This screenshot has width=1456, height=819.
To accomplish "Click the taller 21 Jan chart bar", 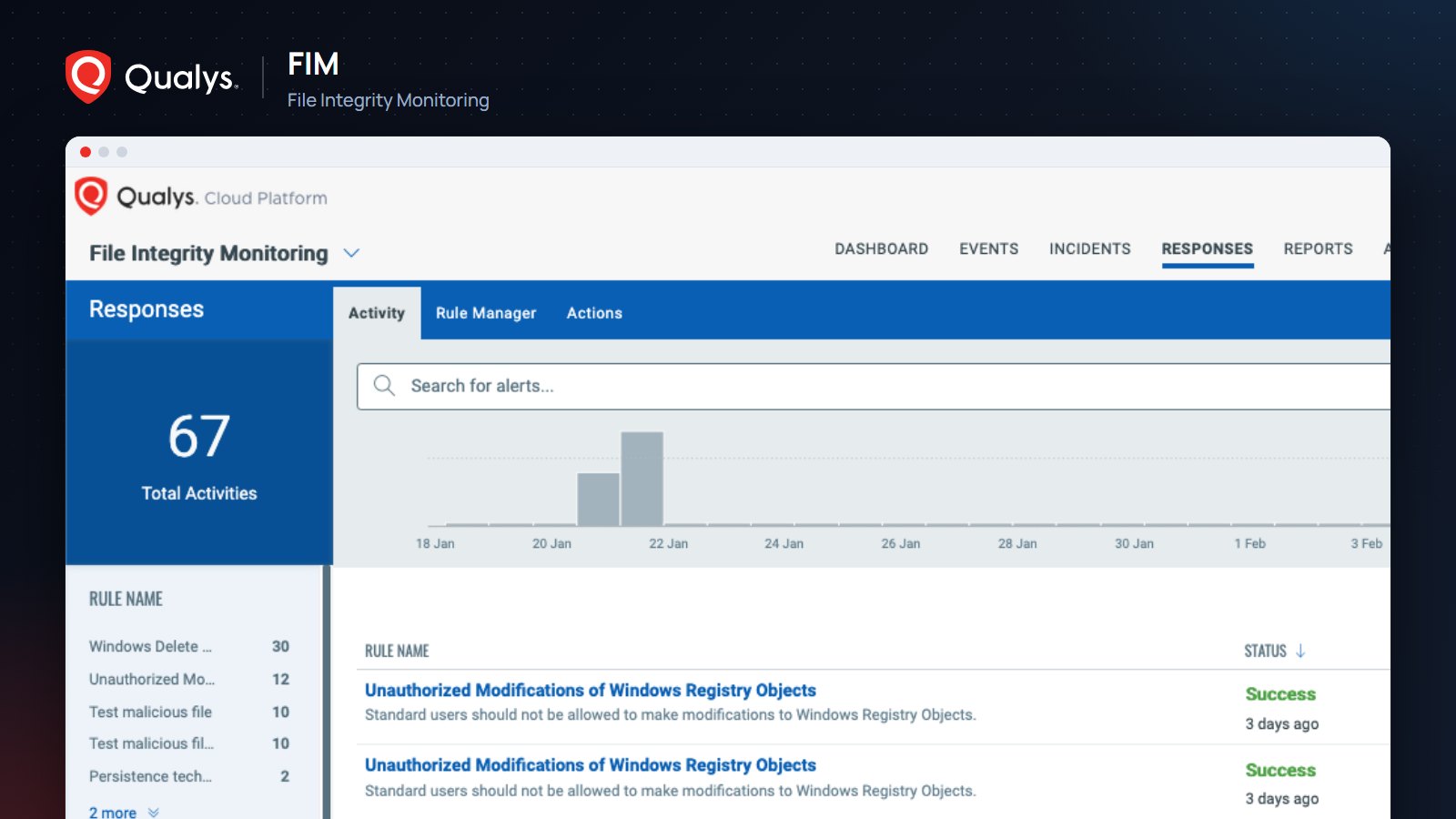I will tap(642, 479).
